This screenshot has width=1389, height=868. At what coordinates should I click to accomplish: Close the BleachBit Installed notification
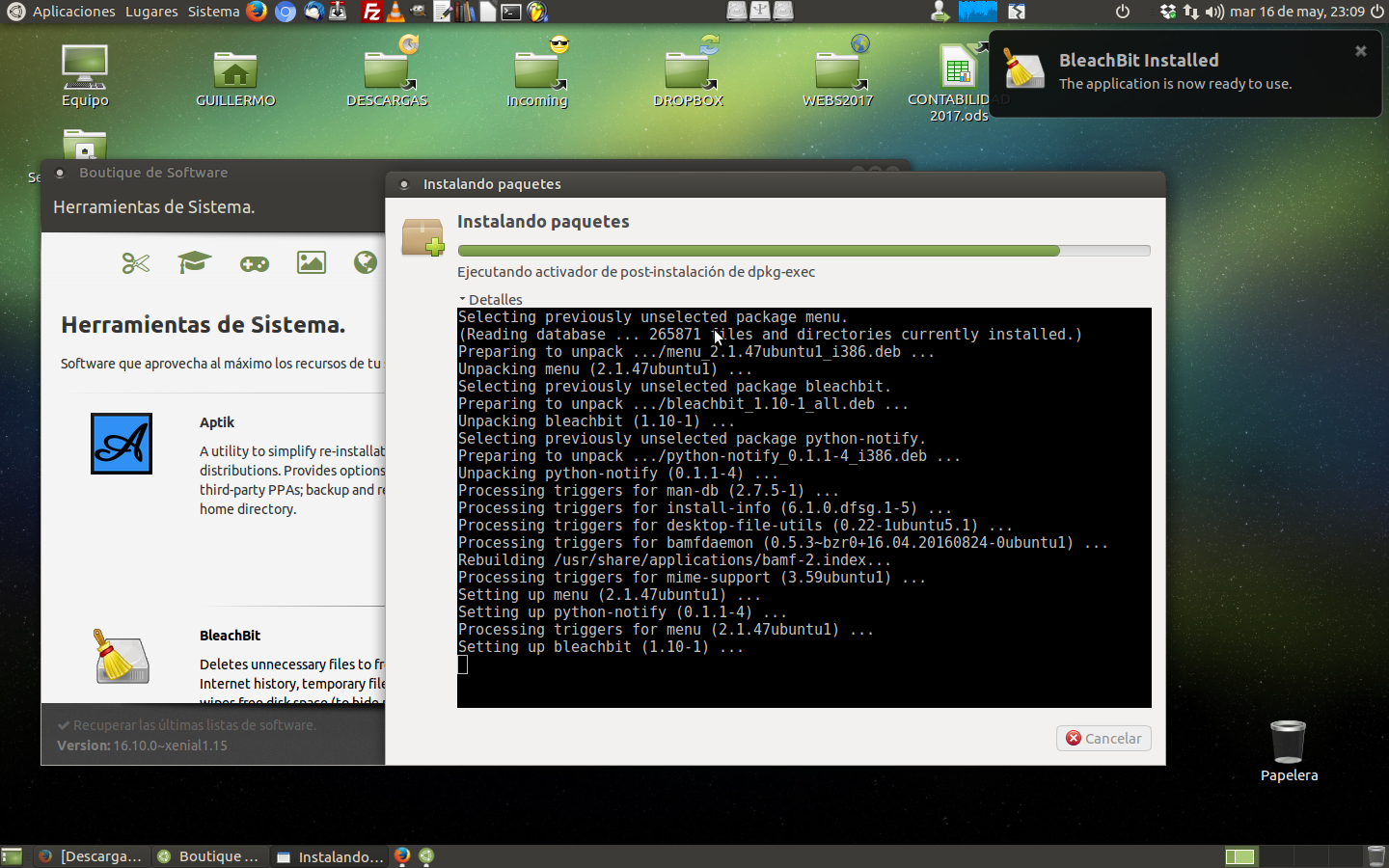click(1361, 51)
